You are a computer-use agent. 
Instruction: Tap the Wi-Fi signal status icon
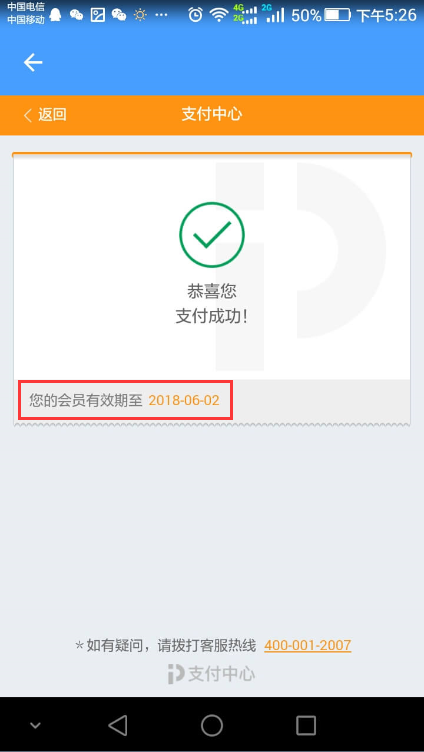click(x=219, y=15)
